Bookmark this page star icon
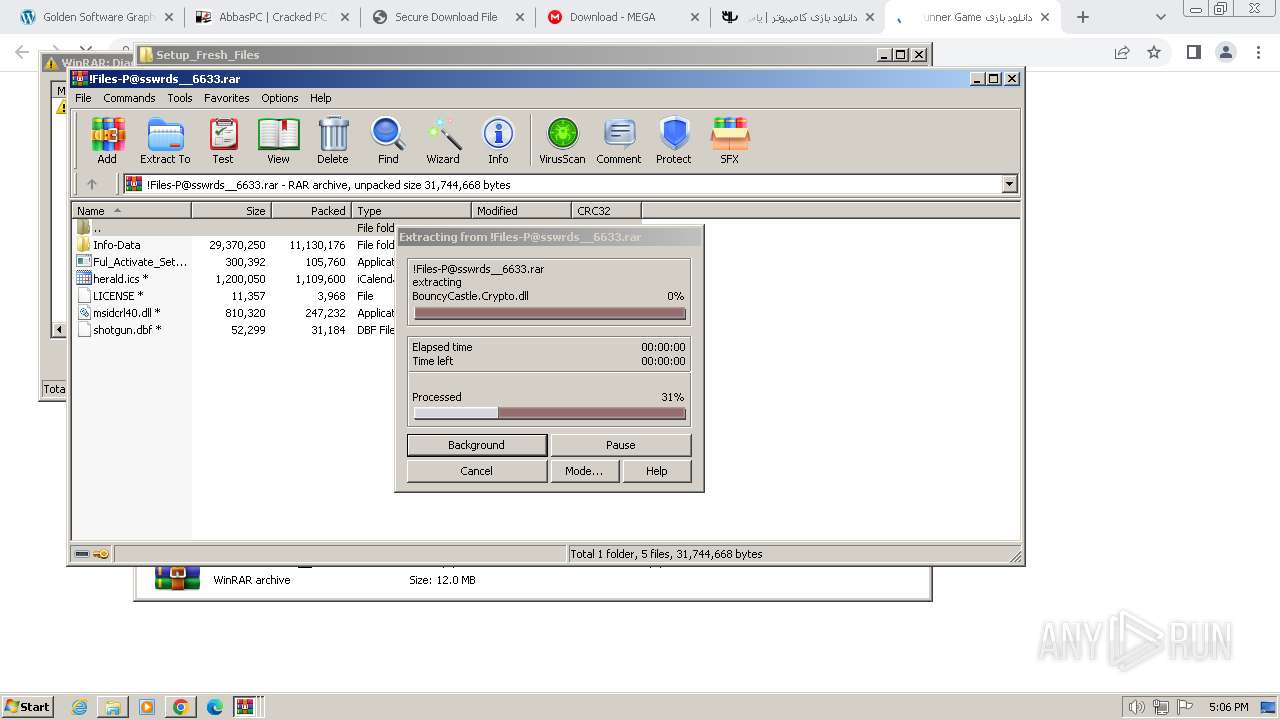 (x=1154, y=52)
